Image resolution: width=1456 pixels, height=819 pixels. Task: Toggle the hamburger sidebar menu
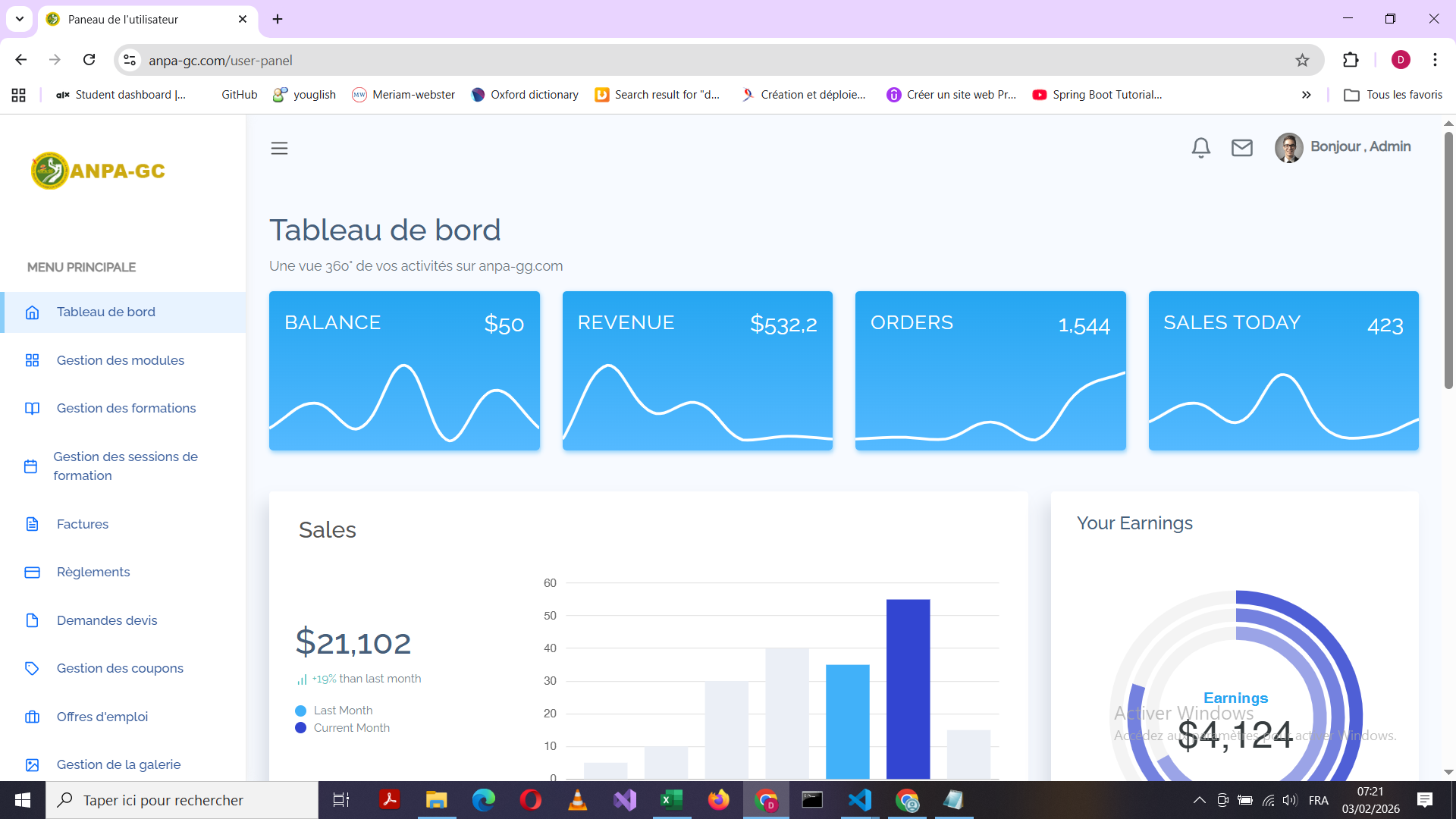click(279, 148)
